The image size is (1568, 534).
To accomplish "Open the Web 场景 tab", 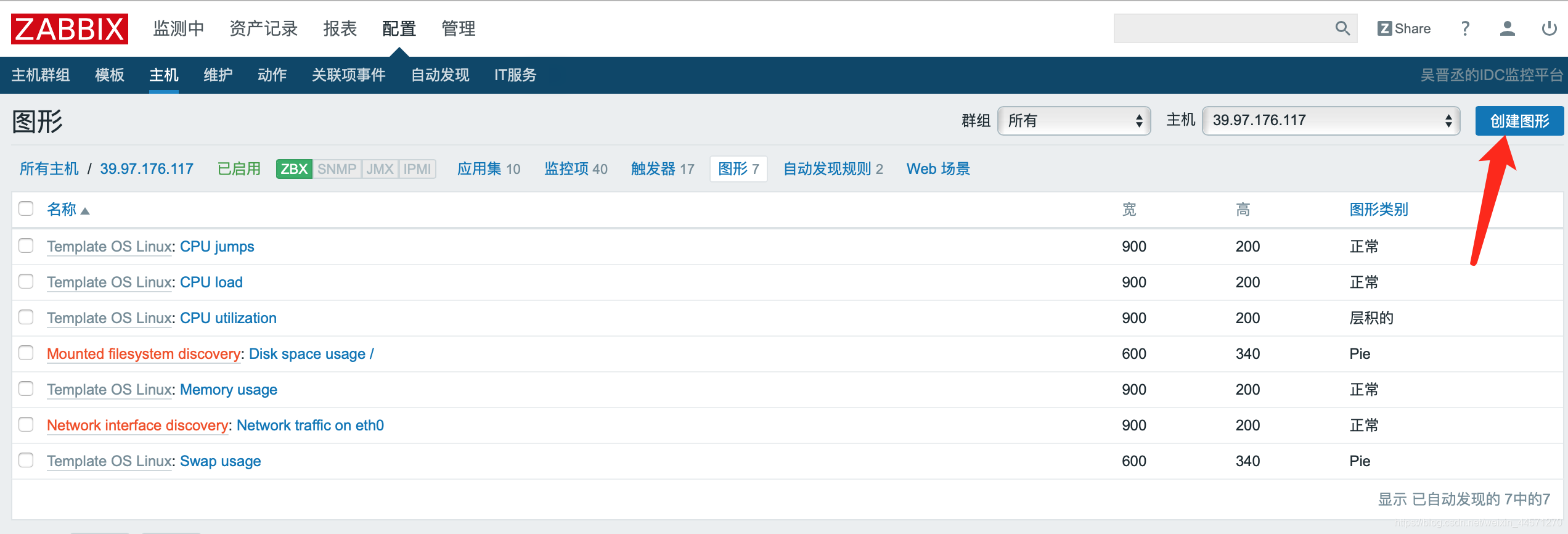I will (938, 169).
